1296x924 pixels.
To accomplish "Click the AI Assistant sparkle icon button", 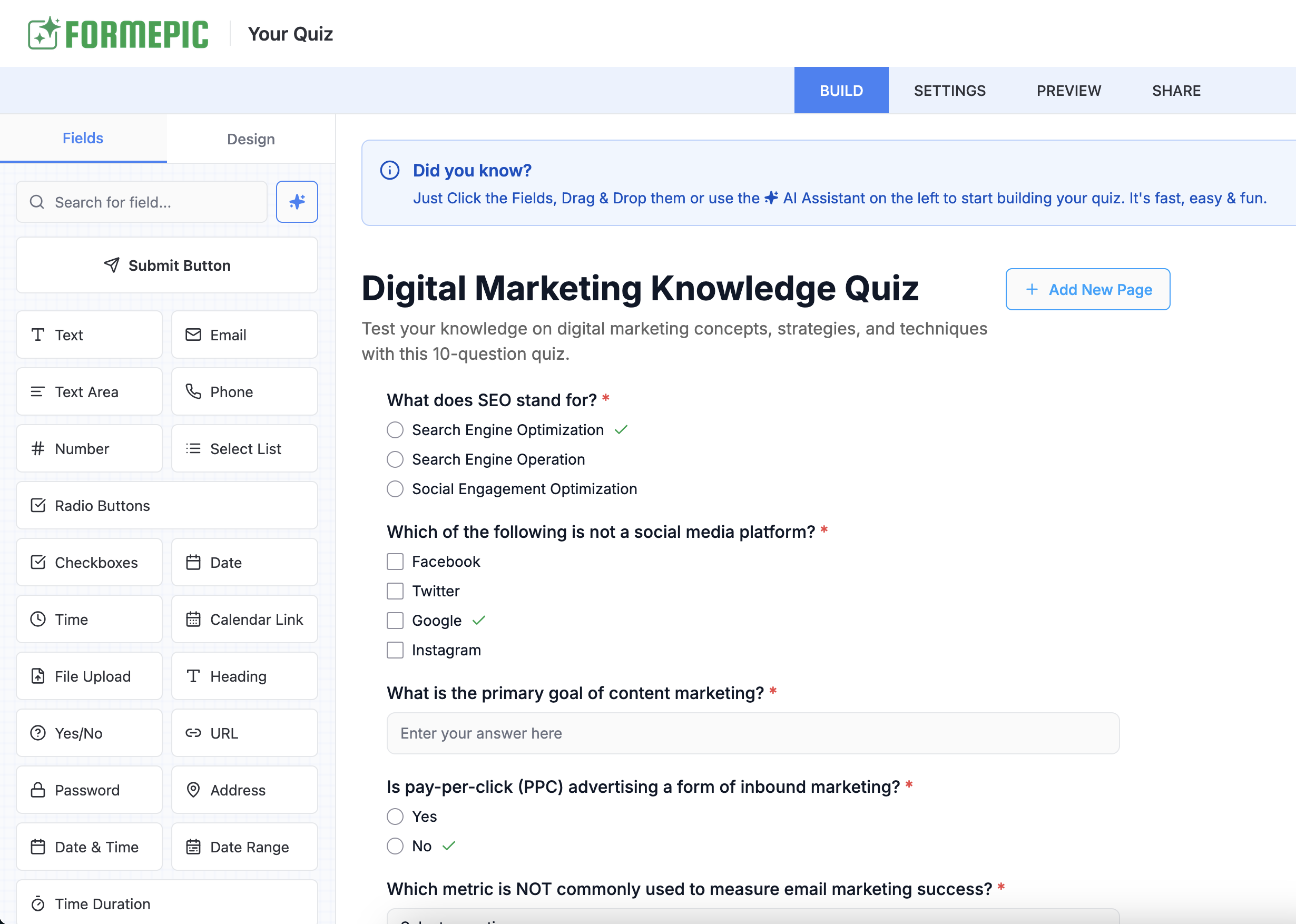I will click(297, 202).
